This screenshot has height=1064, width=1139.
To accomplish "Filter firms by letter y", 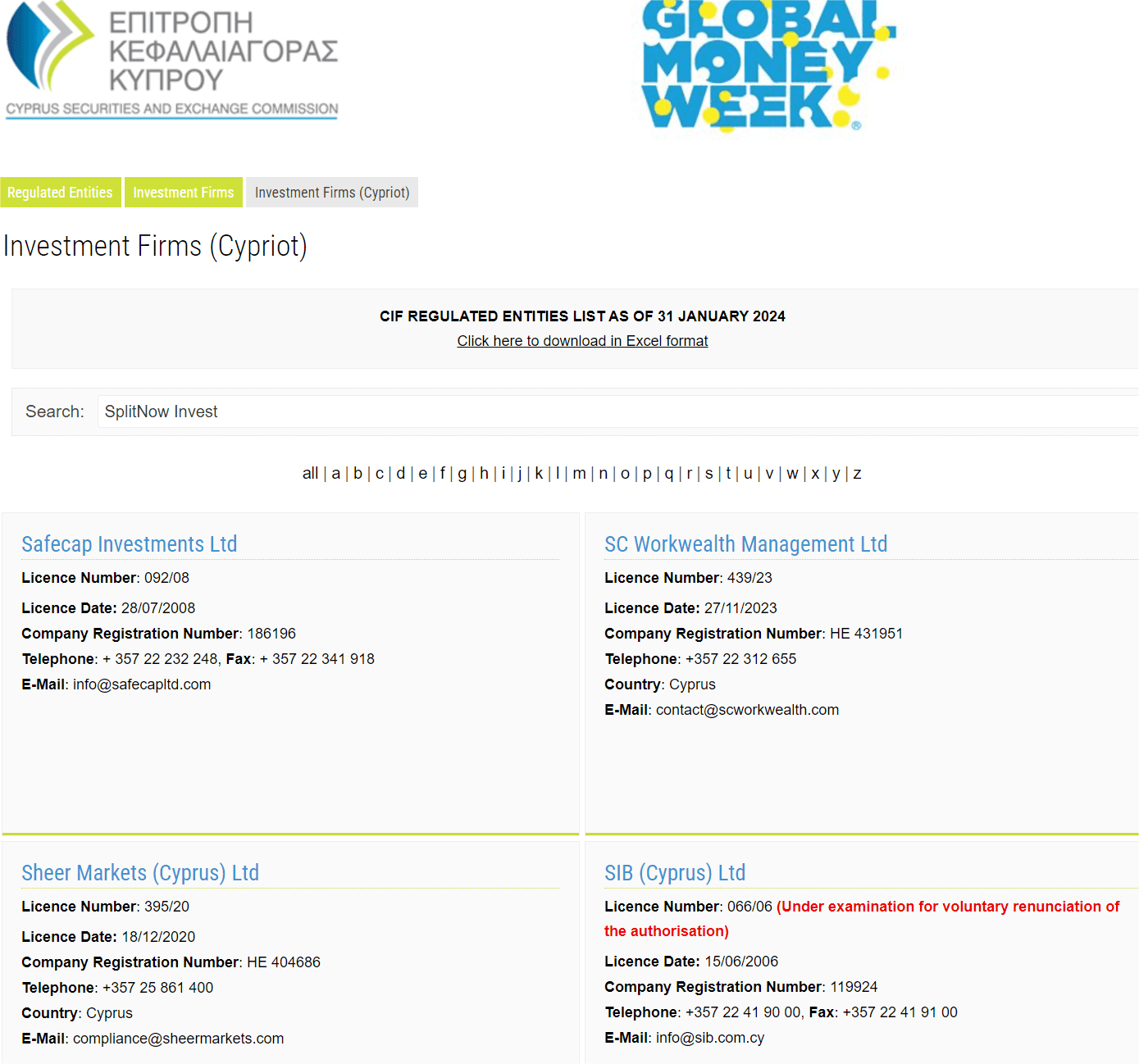I will point(836,474).
